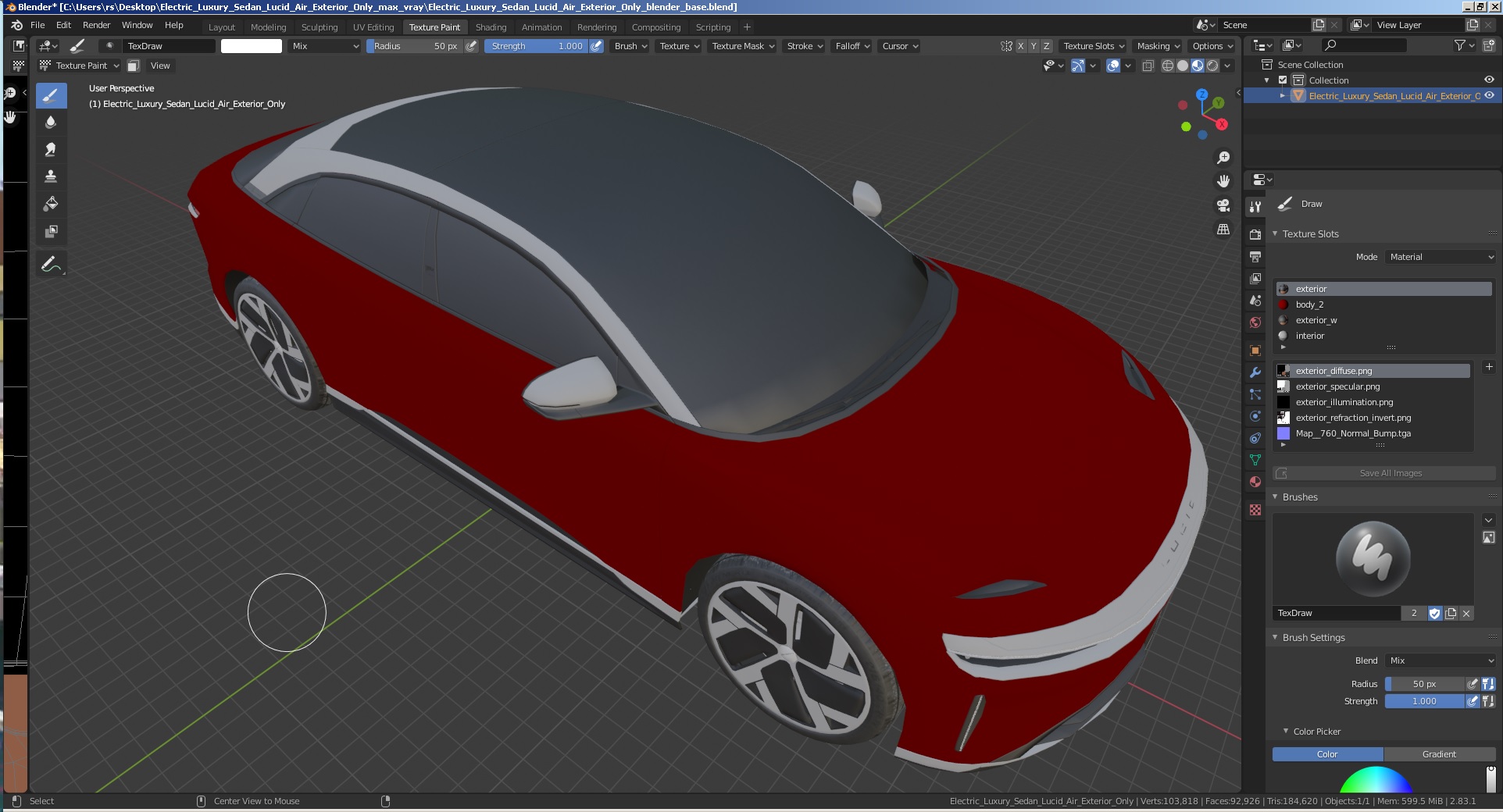Click the viewport pan hand icon
The width and height of the screenshot is (1503, 812).
[1223, 181]
